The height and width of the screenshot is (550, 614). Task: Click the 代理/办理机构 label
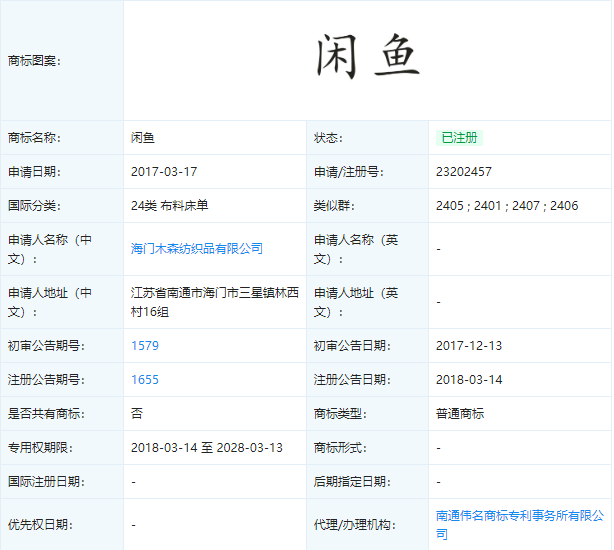tap(354, 525)
